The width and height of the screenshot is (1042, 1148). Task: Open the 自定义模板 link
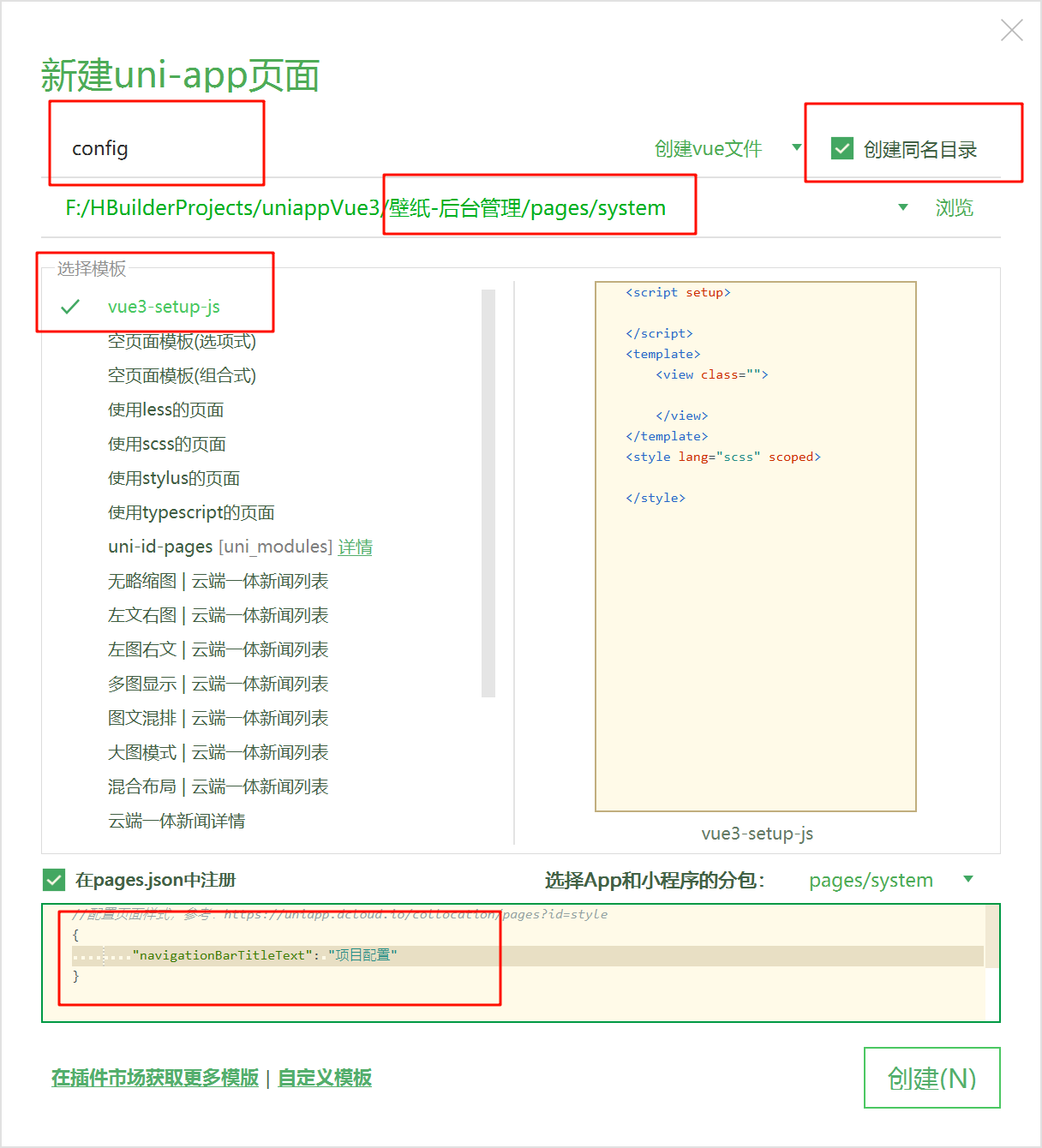click(325, 1078)
